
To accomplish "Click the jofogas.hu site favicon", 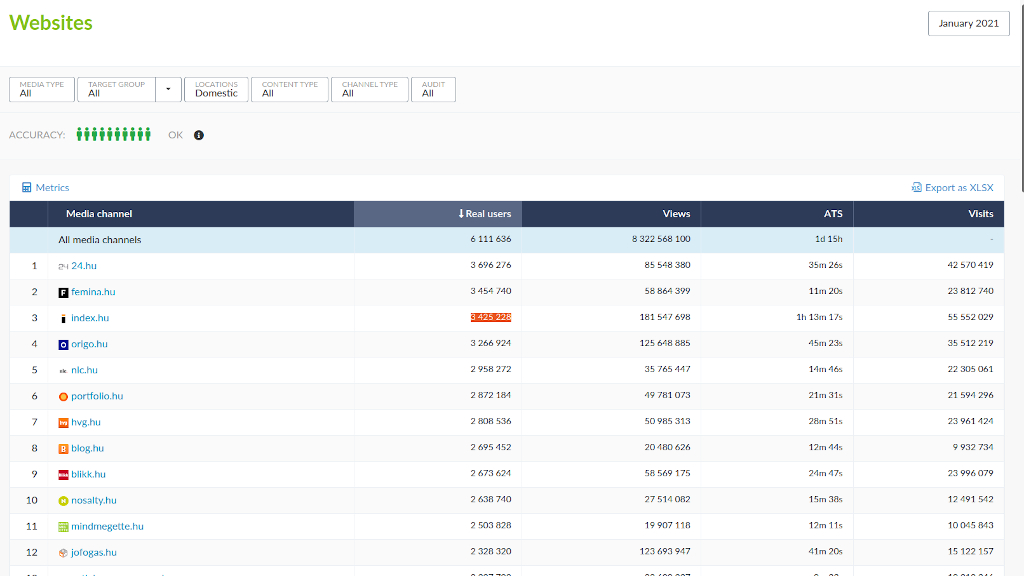I will pos(63,553).
